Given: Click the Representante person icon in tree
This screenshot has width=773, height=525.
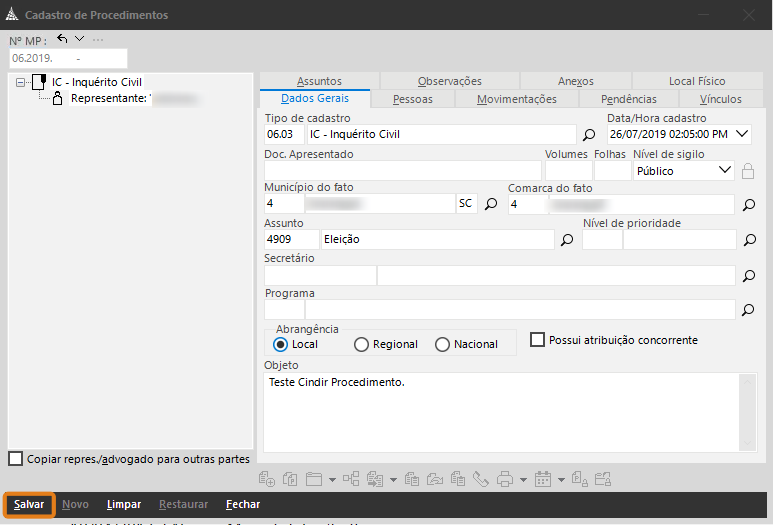Looking at the screenshot, I should click(58, 98).
